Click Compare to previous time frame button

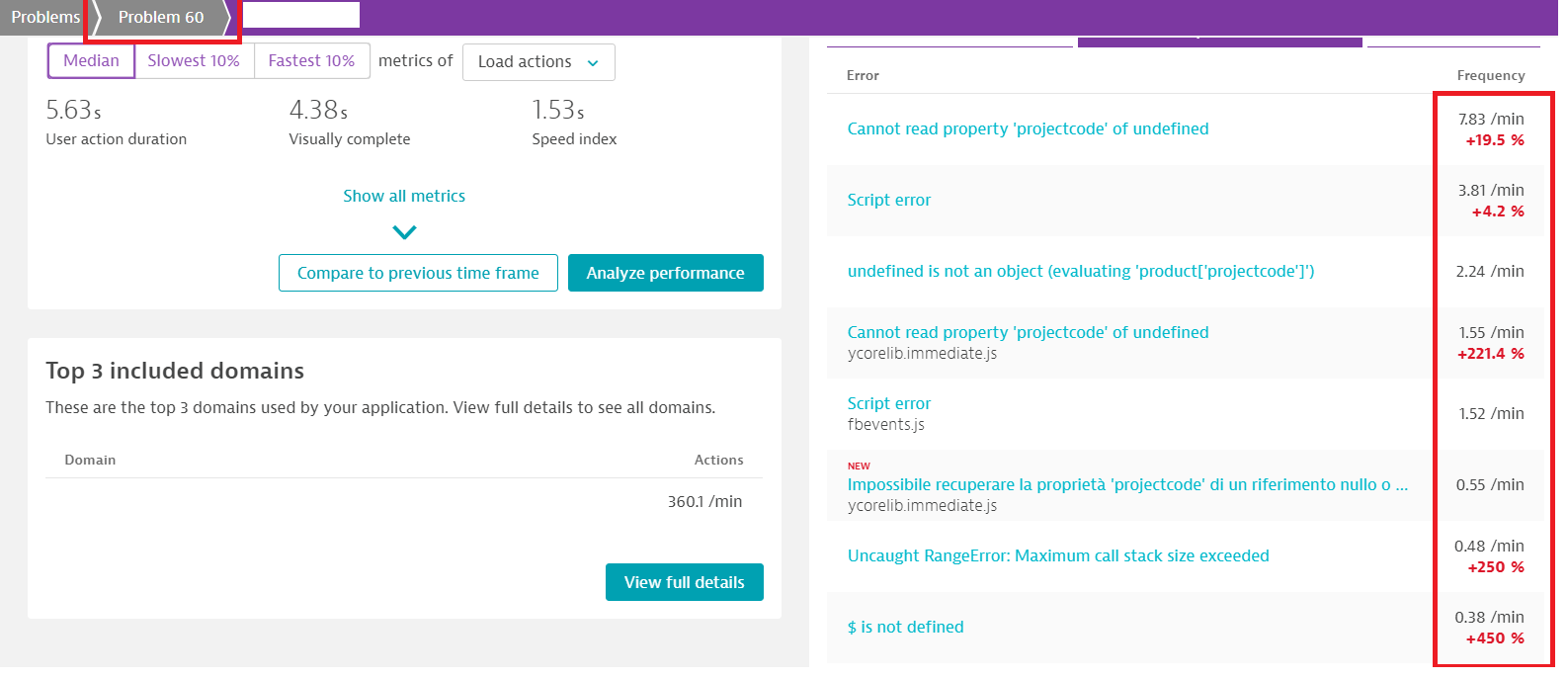[418, 273]
